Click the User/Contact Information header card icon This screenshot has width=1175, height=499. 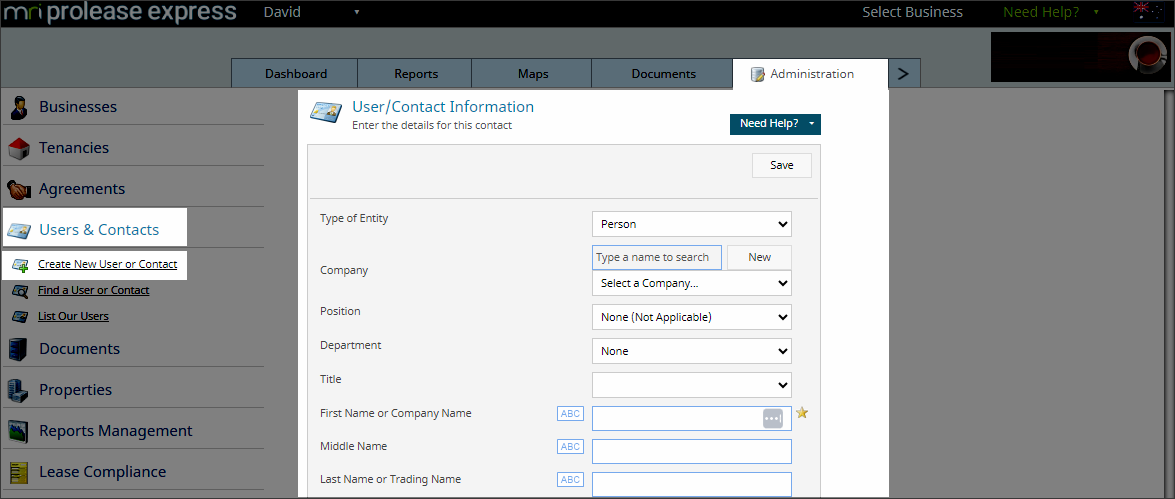pos(327,112)
